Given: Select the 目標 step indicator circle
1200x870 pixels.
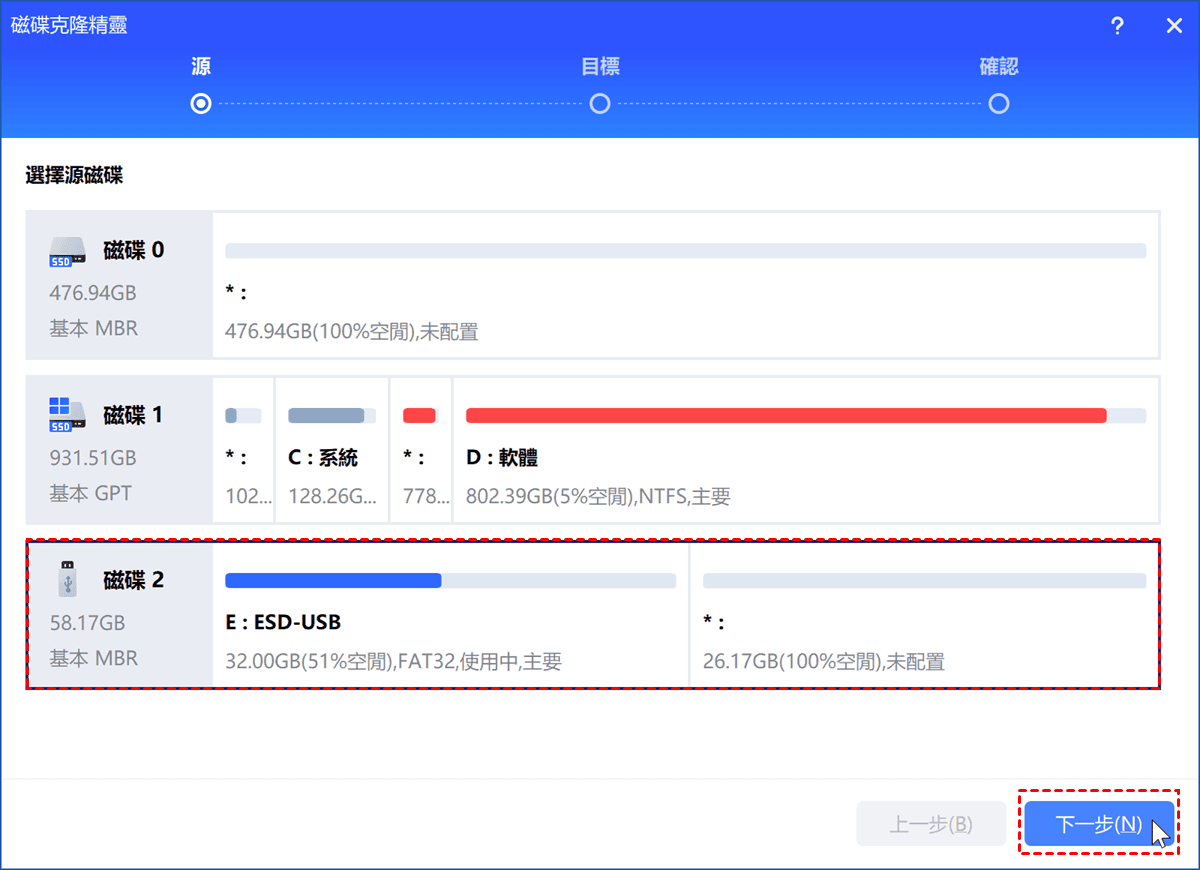Looking at the screenshot, I should (600, 104).
